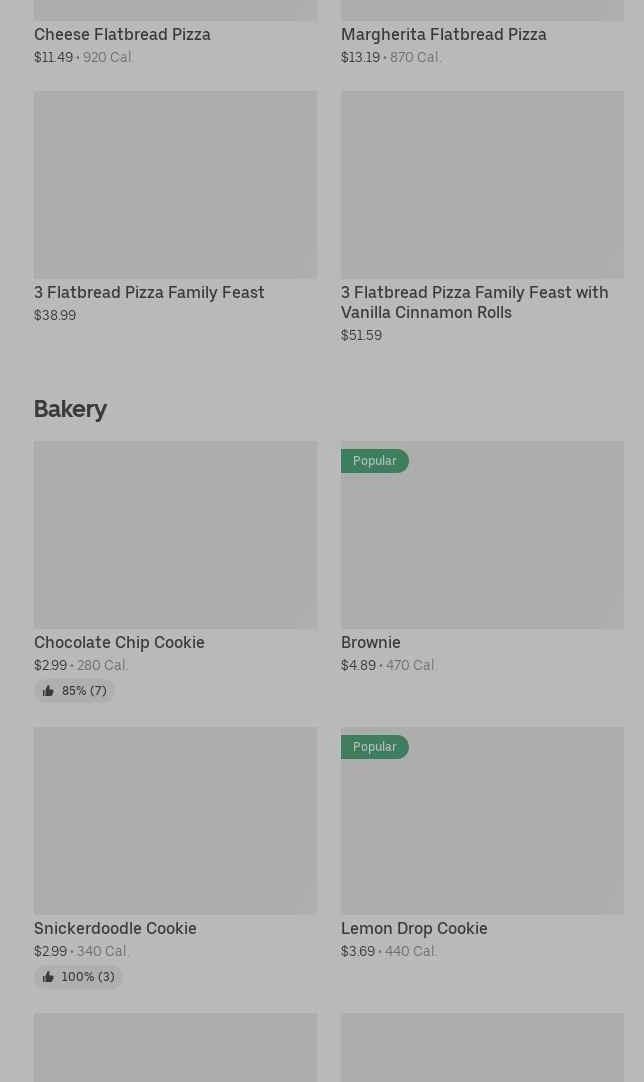Click the 85% (7) rating pill
This screenshot has width=644, height=1082.
[x=75, y=691]
